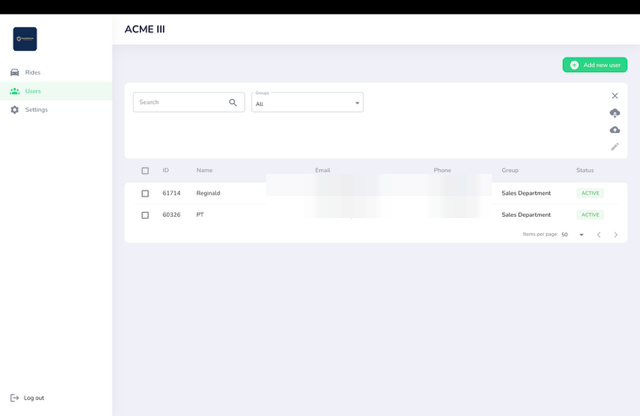Click the company logo in sidebar

tap(25, 39)
